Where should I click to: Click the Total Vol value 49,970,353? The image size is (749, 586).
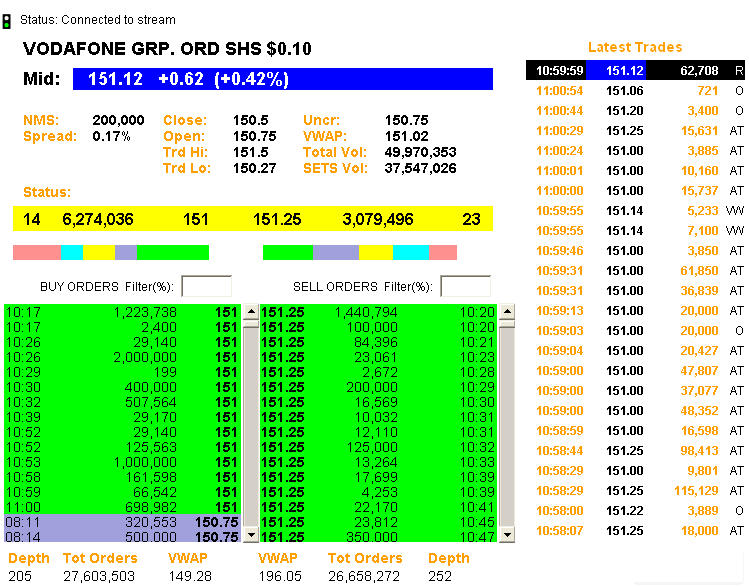point(420,152)
